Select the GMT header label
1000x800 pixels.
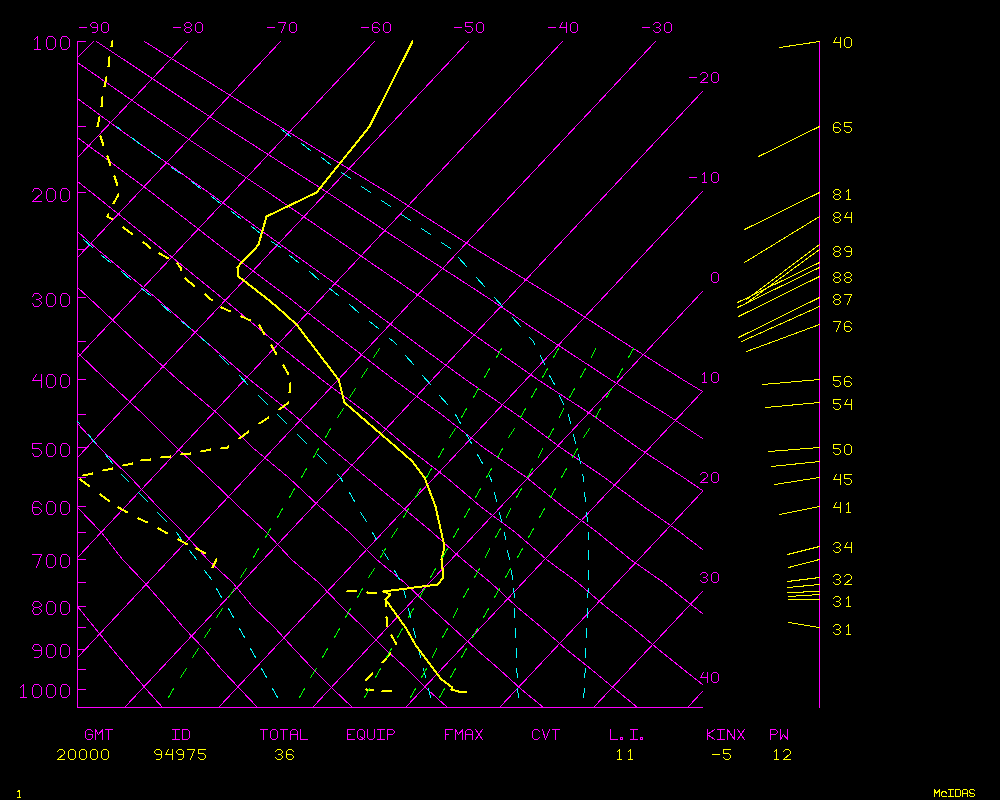pos(99,735)
